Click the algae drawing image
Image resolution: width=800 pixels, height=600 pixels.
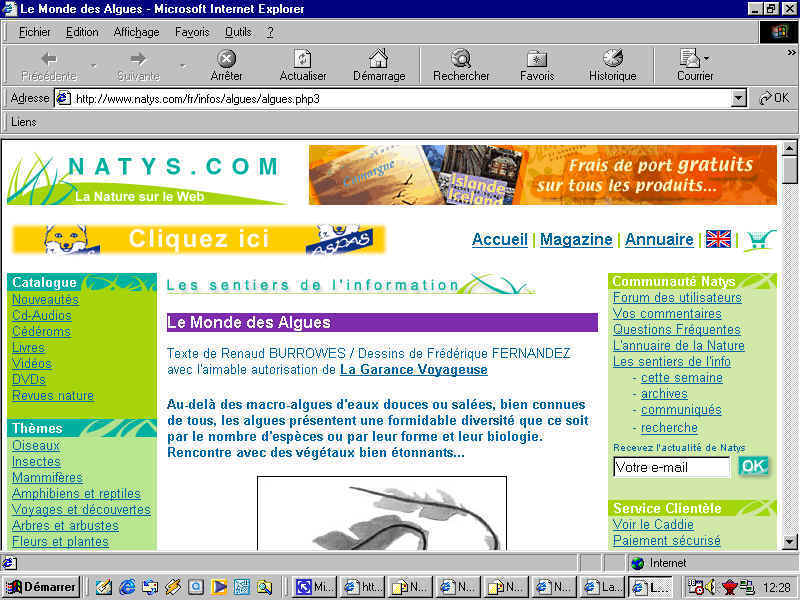382,513
